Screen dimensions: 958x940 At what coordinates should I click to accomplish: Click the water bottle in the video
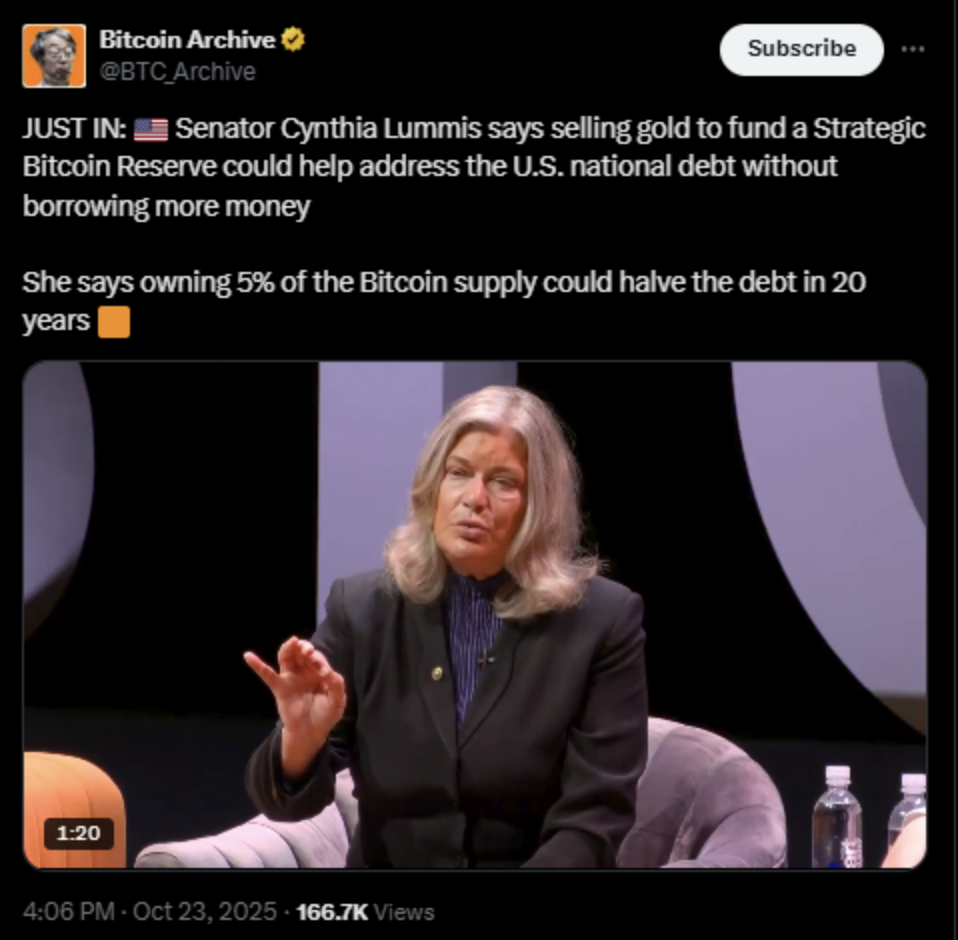coord(836,817)
